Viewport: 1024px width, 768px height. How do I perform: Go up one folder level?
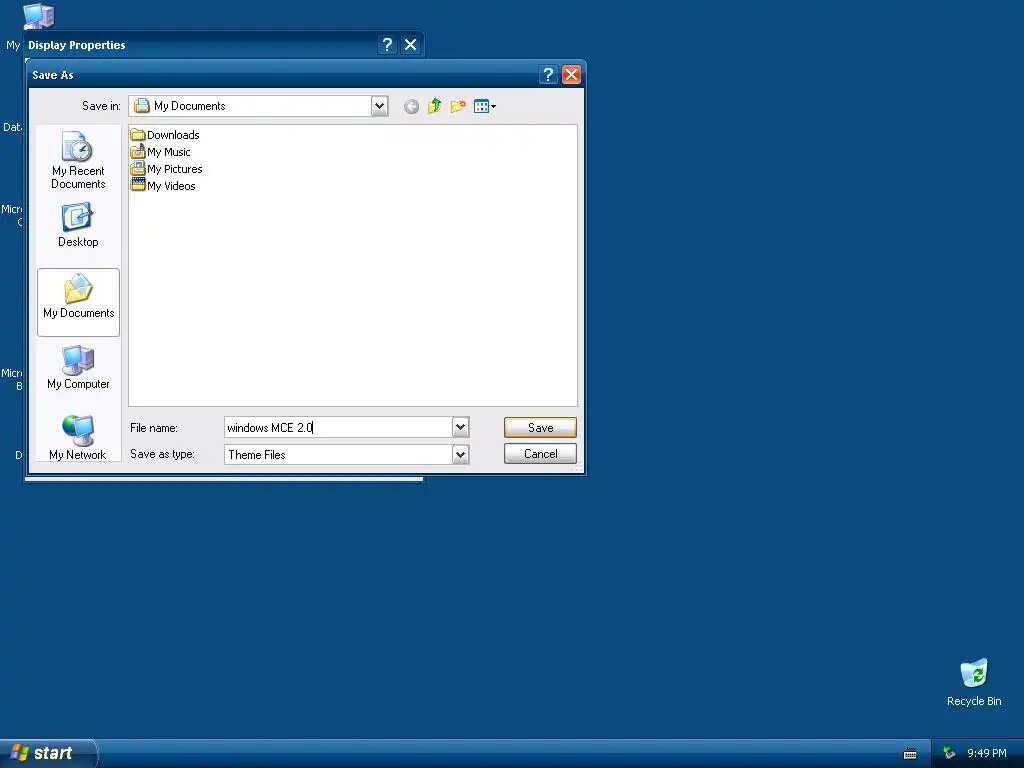click(434, 106)
